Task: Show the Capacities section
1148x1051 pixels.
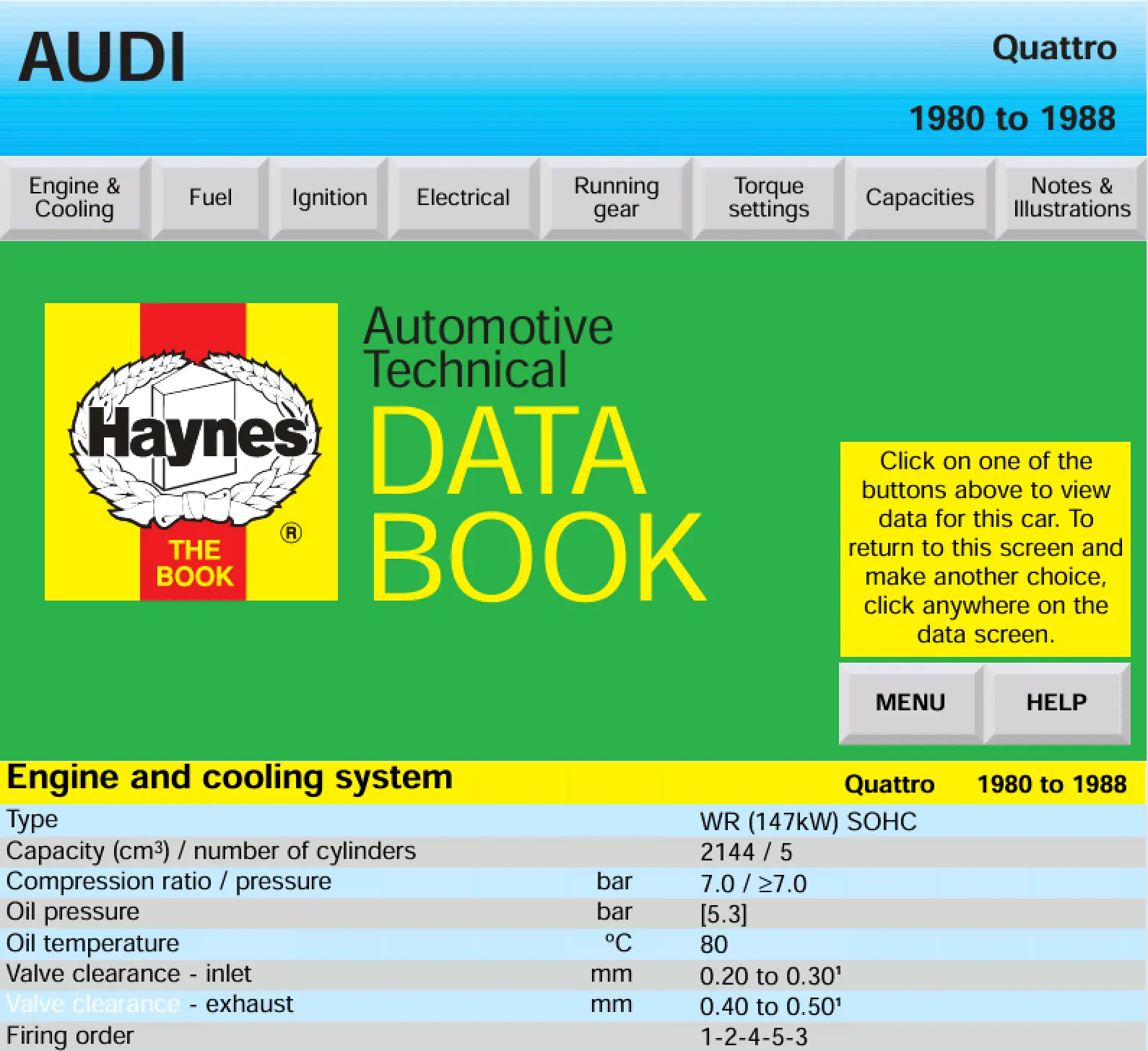Action: 919,198
